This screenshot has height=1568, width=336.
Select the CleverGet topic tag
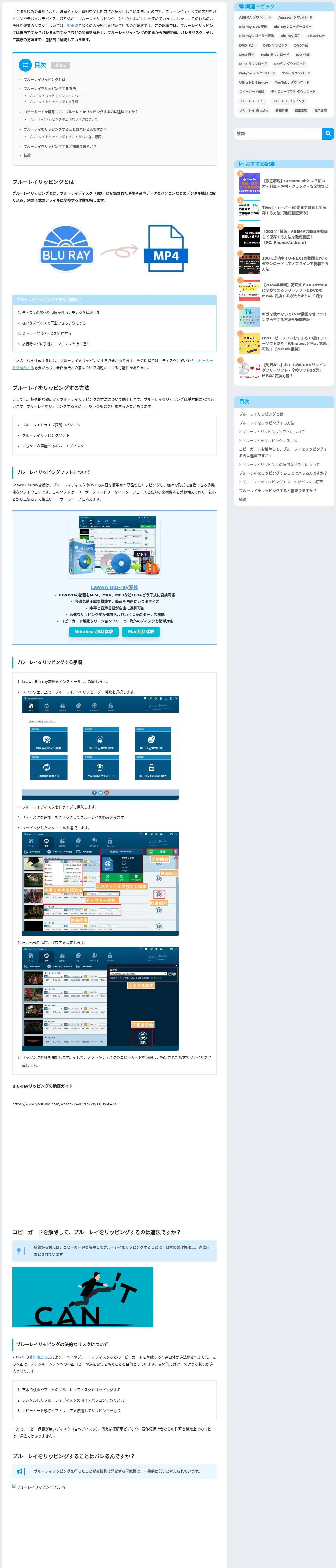[x=316, y=36]
